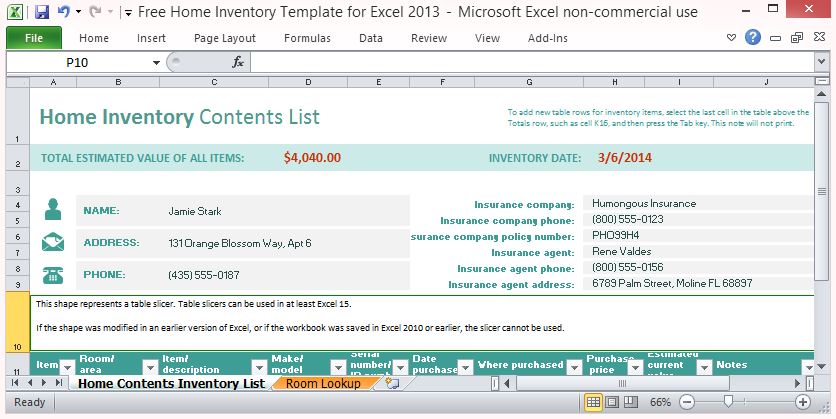Select Normal view in status bar
This screenshot has width=836, height=419.
click(x=593, y=402)
